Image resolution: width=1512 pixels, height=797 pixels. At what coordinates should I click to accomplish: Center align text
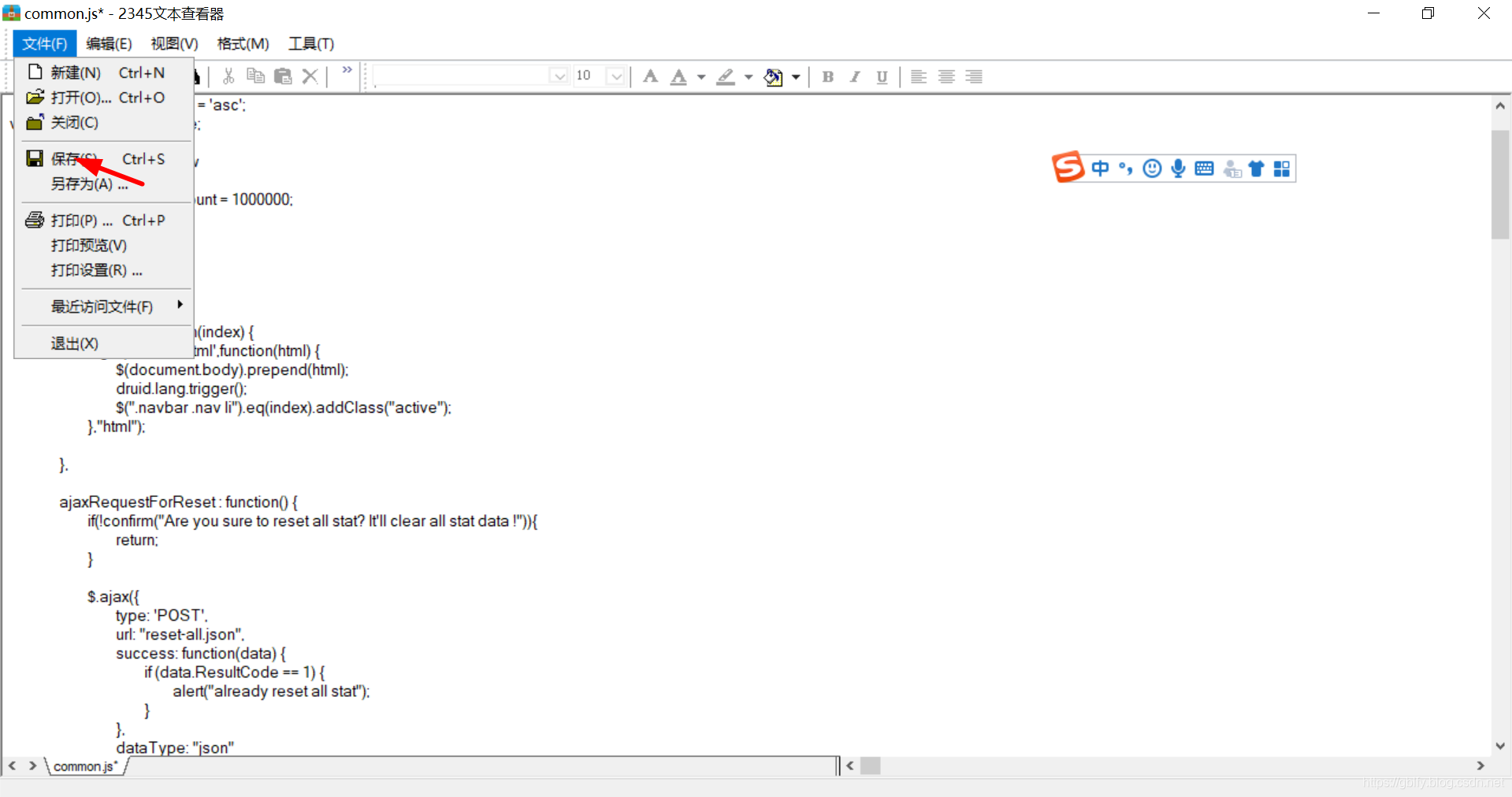click(946, 76)
